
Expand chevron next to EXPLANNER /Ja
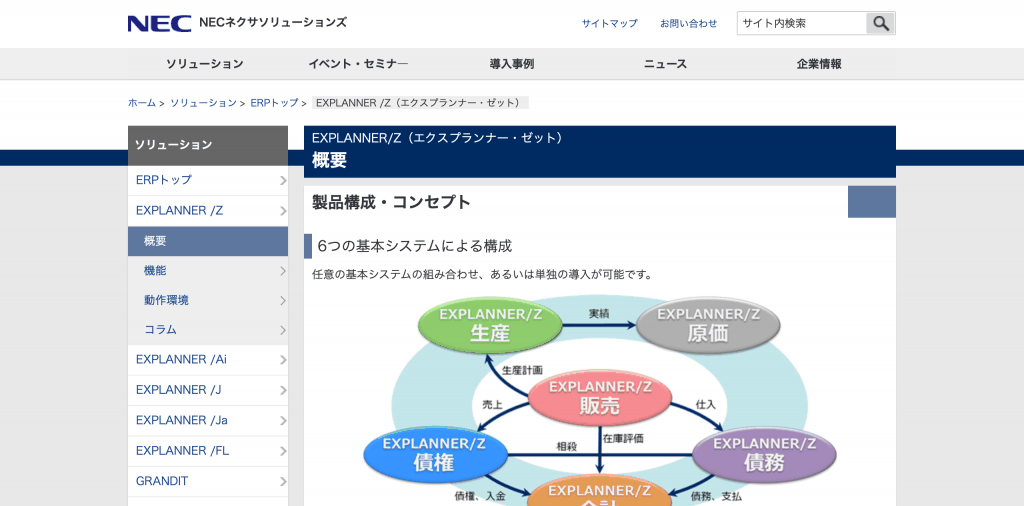(x=283, y=421)
